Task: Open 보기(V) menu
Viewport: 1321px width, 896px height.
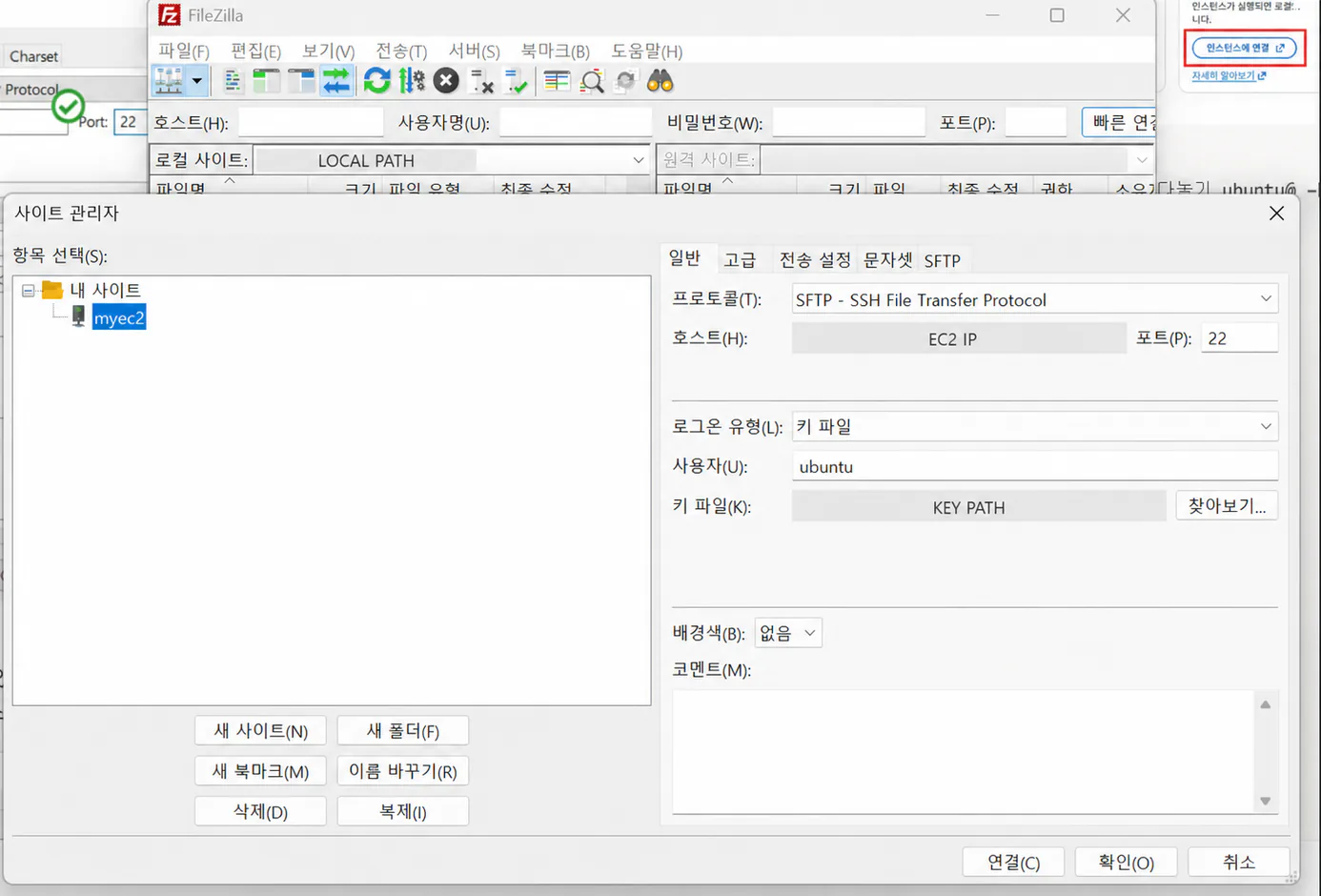Action: point(329,51)
